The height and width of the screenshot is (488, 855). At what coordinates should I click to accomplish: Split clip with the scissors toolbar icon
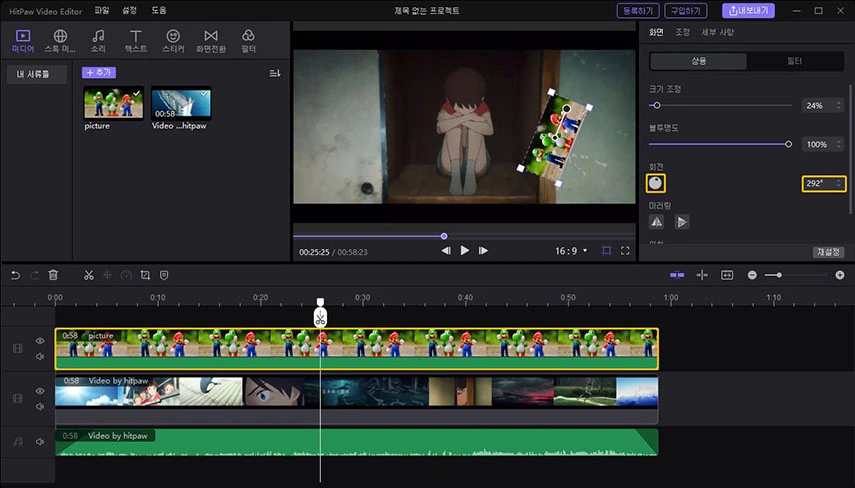pyautogui.click(x=89, y=275)
